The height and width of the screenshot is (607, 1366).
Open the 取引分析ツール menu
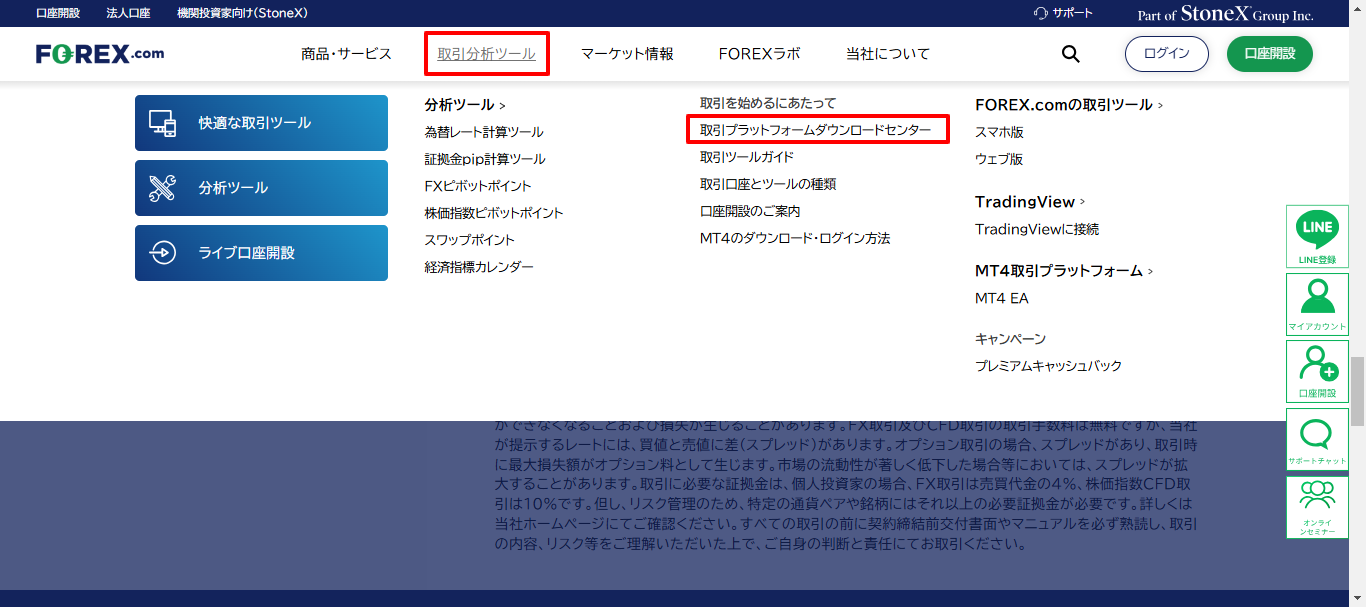coord(486,54)
